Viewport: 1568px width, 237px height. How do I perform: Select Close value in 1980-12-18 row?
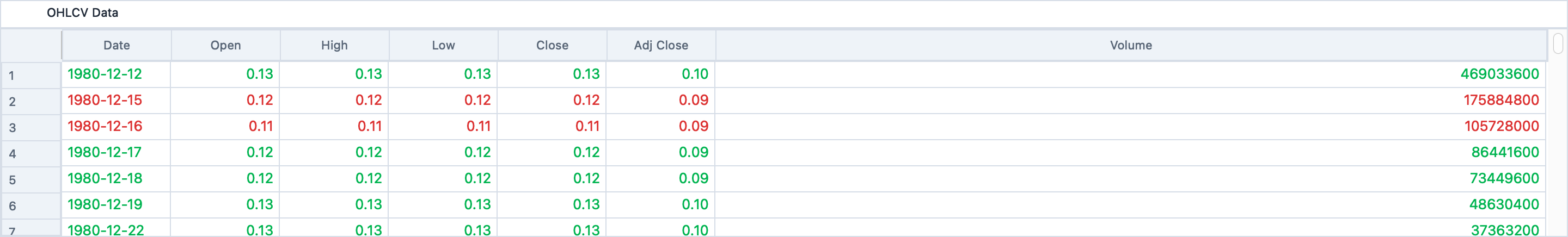tap(552, 179)
